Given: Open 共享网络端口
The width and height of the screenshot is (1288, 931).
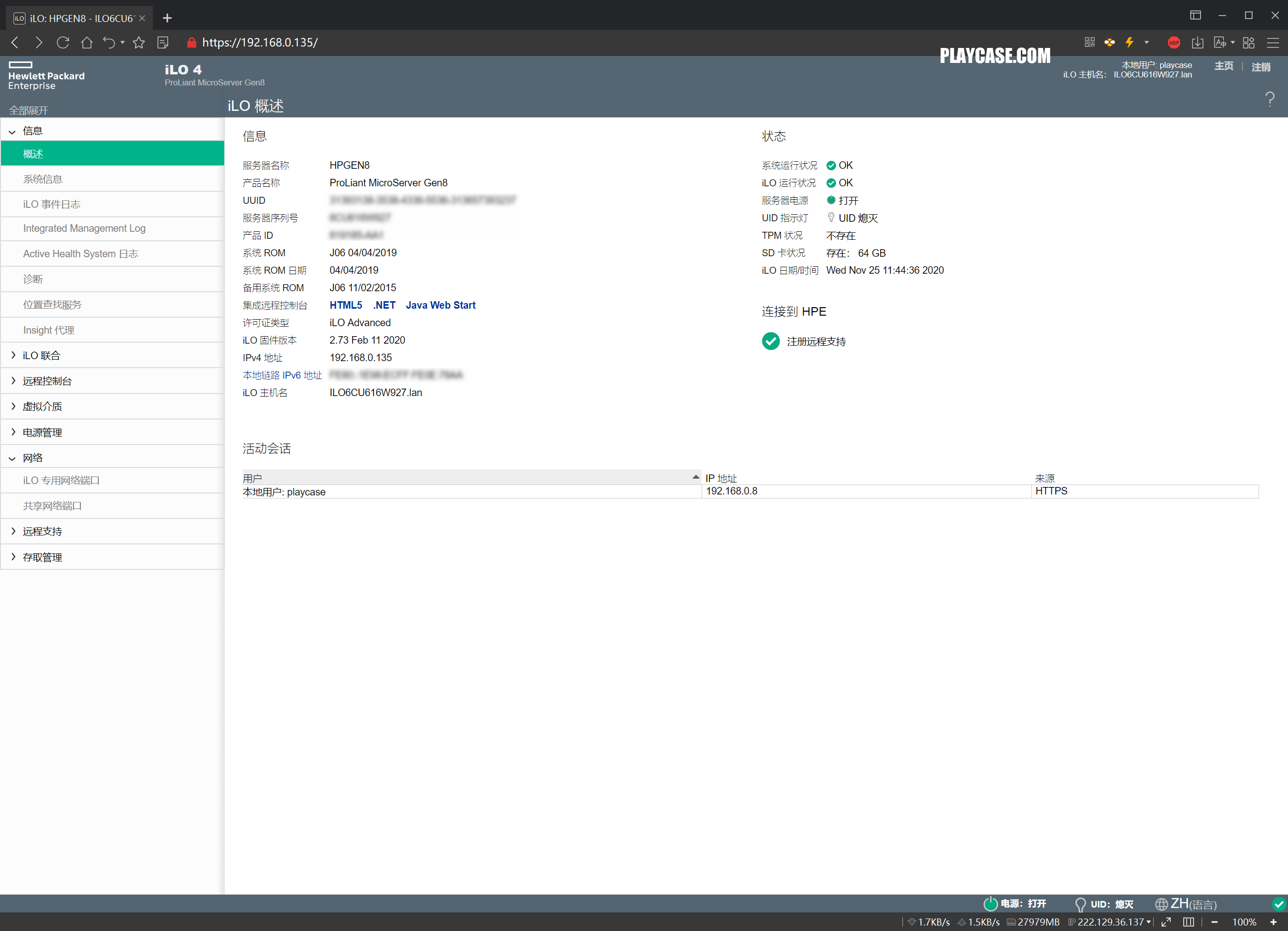Looking at the screenshot, I should click(x=112, y=505).
